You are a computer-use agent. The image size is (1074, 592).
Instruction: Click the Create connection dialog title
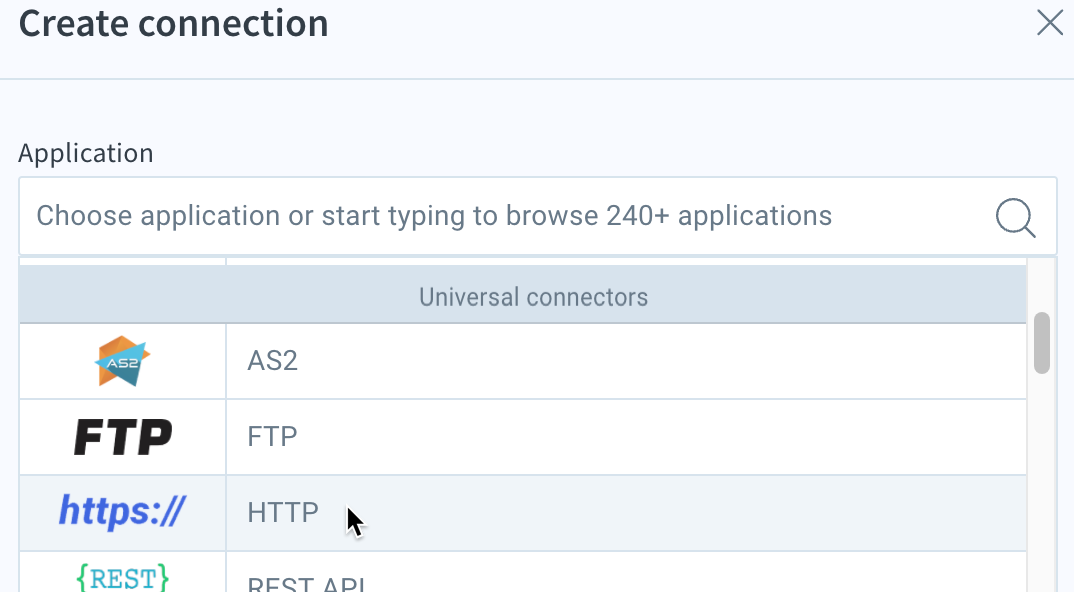(x=173, y=23)
